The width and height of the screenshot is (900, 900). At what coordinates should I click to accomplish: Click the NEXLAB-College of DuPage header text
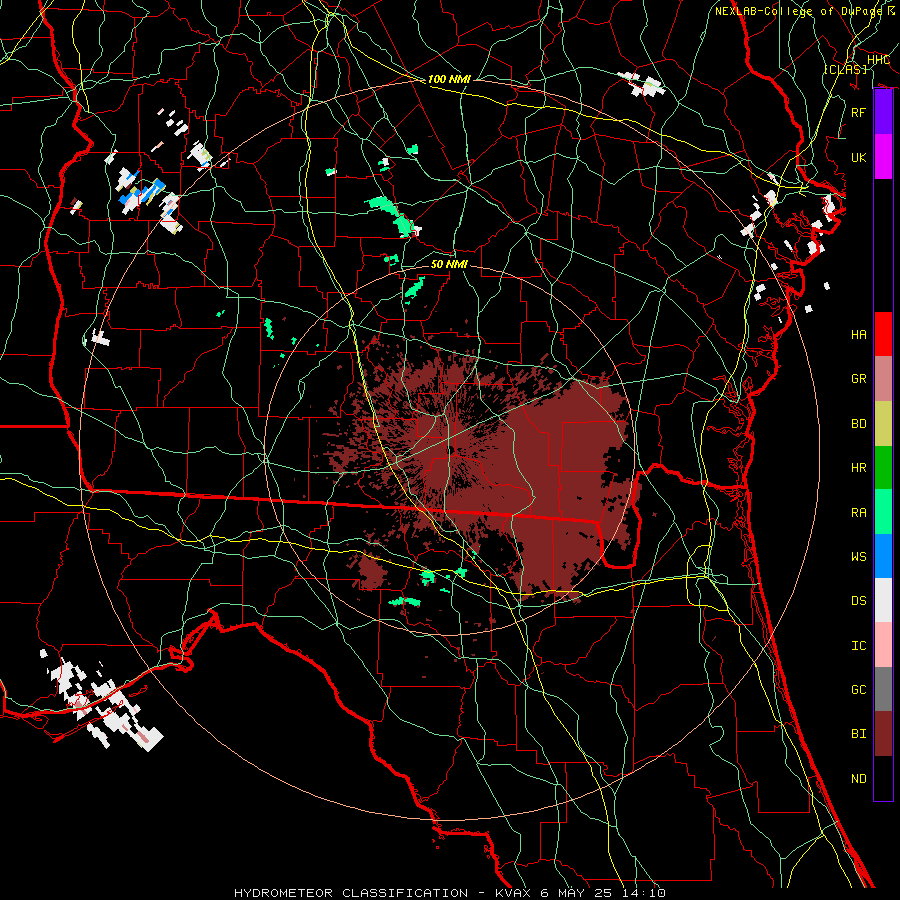[798, 11]
